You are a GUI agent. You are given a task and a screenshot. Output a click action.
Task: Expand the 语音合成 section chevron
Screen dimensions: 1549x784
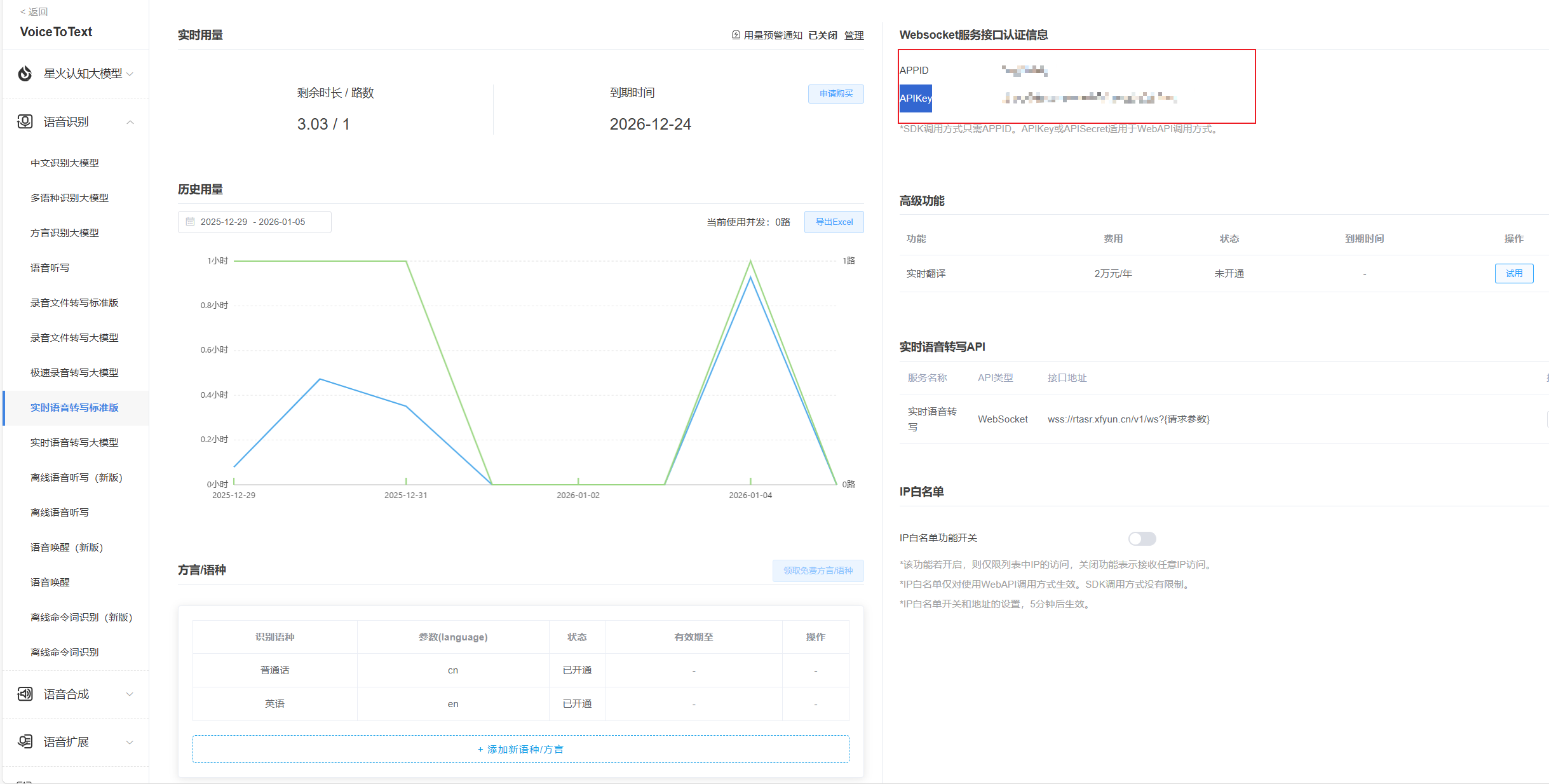coord(130,694)
